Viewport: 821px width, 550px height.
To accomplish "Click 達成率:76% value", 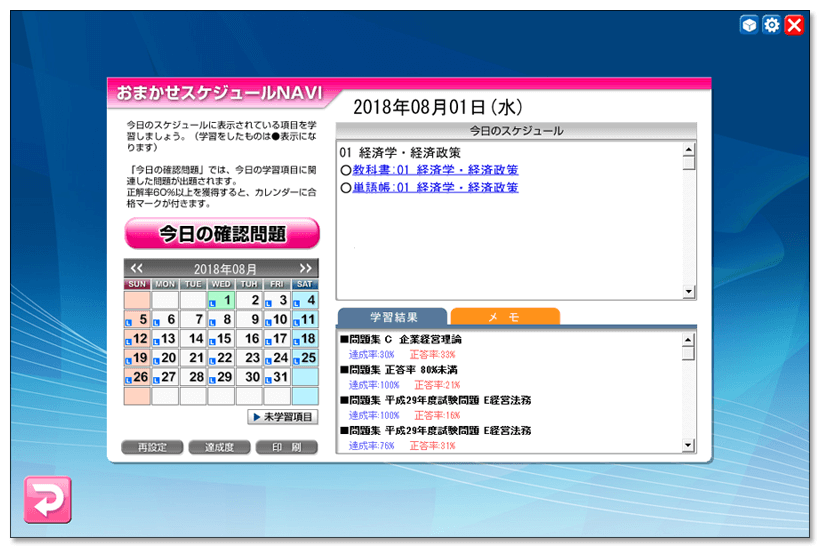I will pos(371,446).
